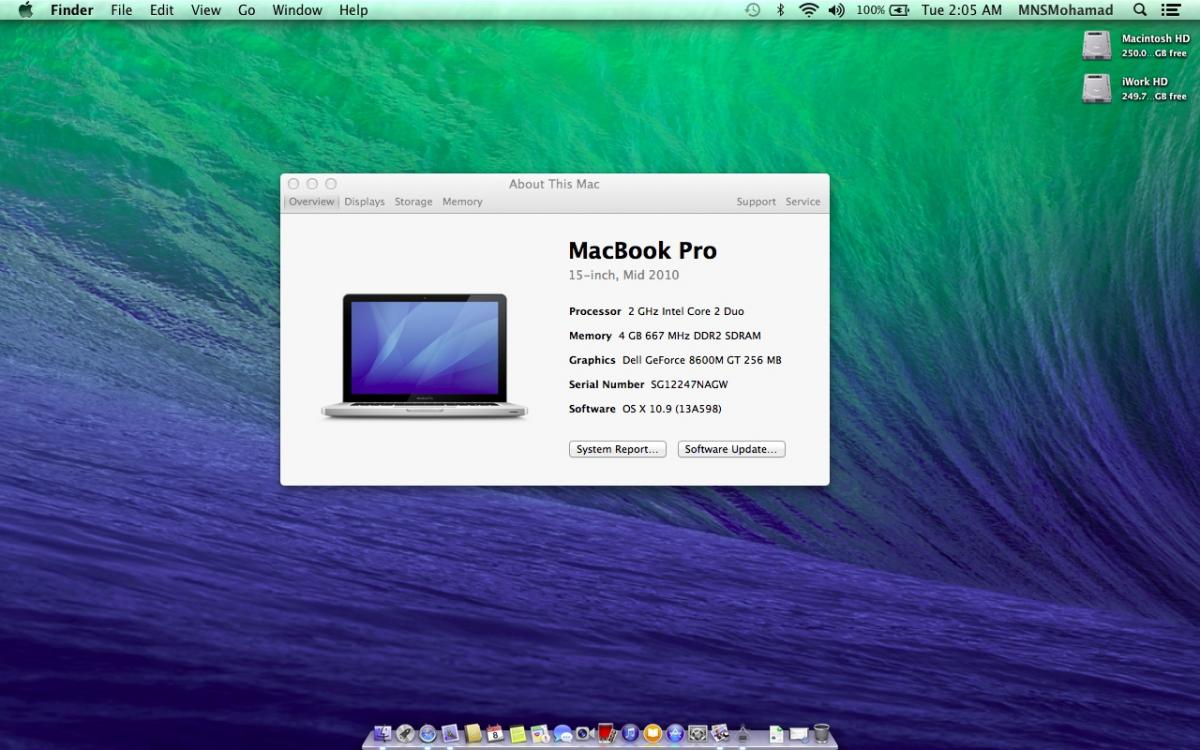Open Finder from the Dock
Viewport: 1200px width, 750px height.
(x=383, y=734)
